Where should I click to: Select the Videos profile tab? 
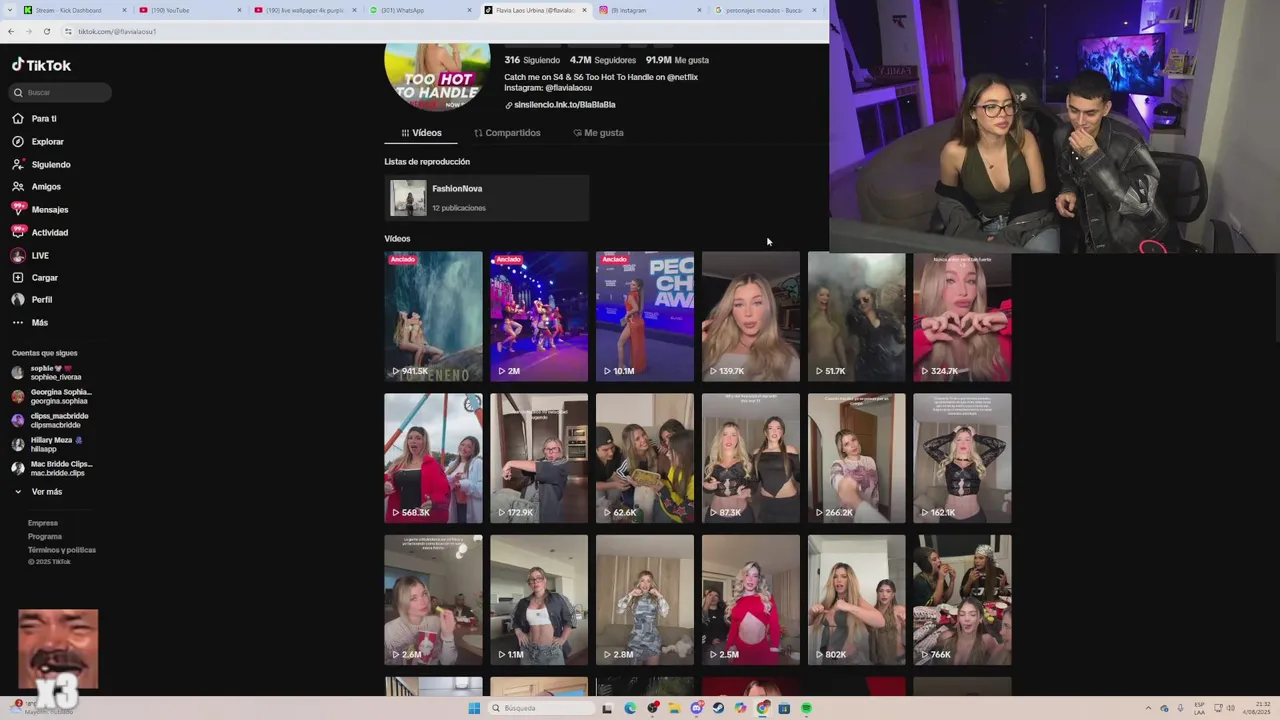421,133
